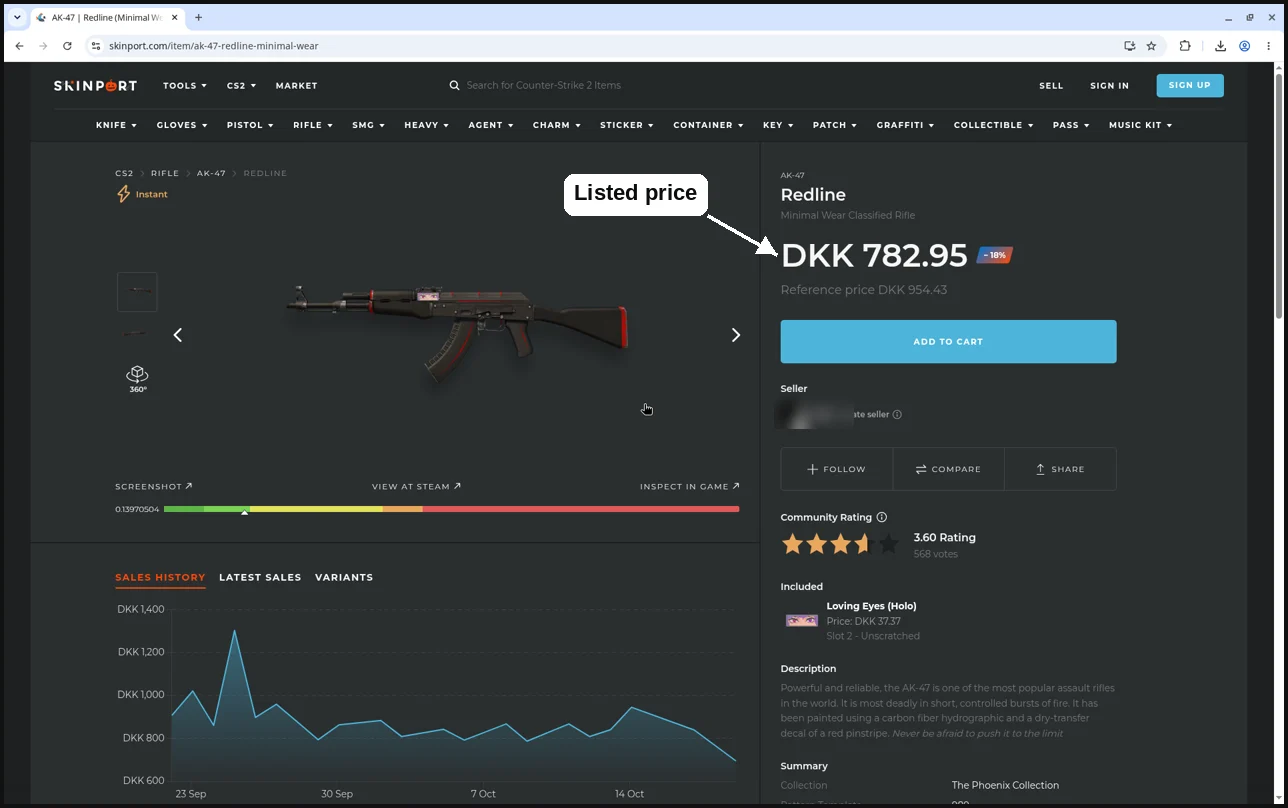Open the GLOVES category dropdown
Image resolution: width=1288 pixels, height=808 pixels.
(182, 125)
